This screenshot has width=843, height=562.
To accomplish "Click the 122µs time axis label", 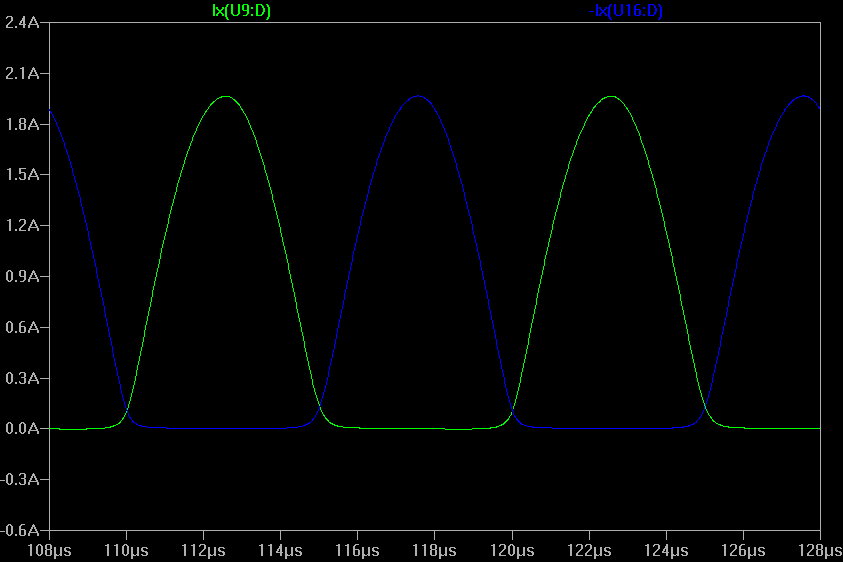I will 589,551.
